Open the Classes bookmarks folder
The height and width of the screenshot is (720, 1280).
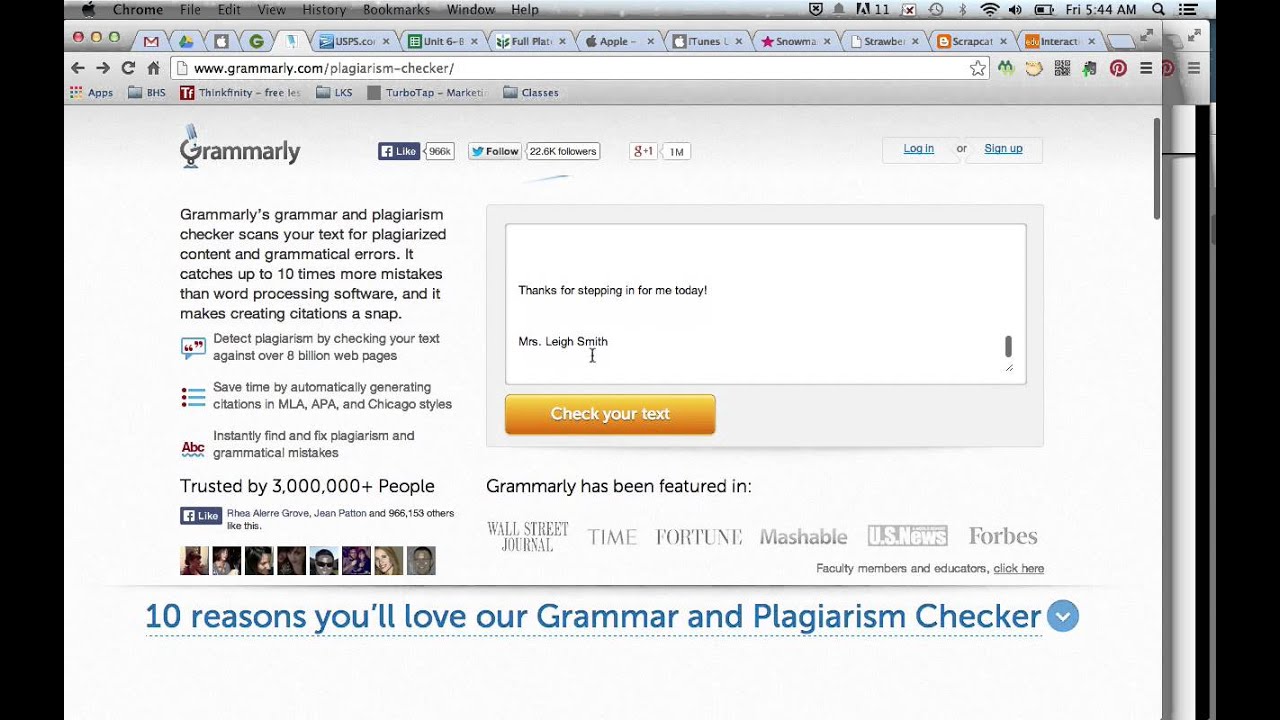(531, 92)
